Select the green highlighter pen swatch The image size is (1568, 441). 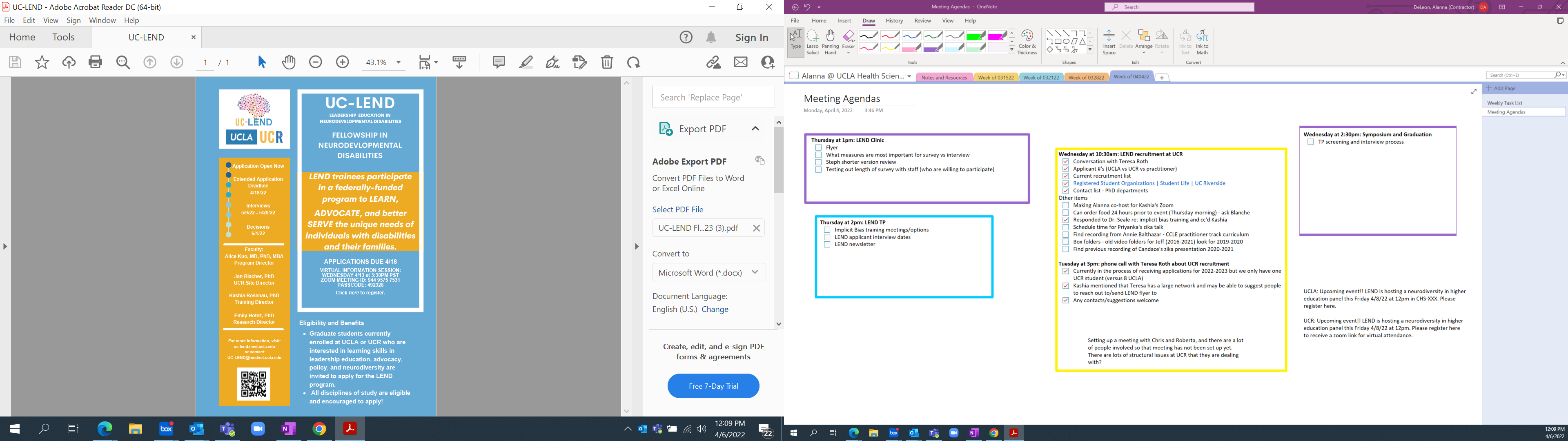(x=976, y=36)
